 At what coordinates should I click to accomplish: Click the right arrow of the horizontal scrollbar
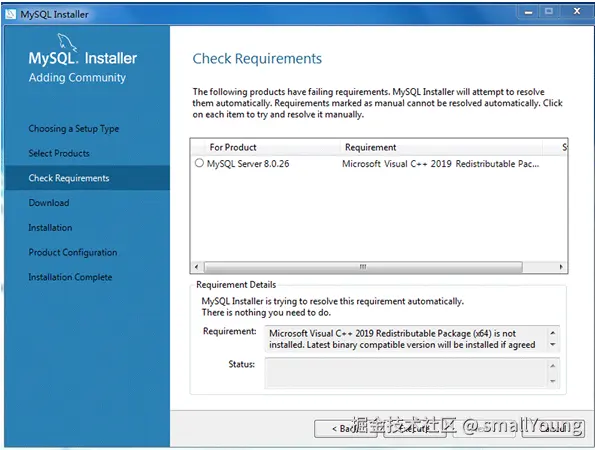(561, 267)
